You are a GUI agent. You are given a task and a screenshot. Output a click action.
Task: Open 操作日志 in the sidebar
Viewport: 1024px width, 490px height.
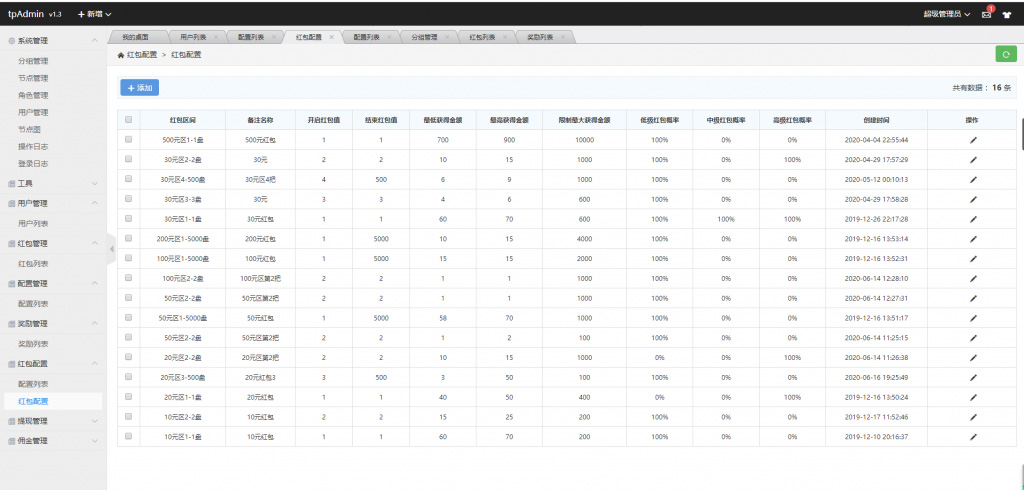pos(33,146)
